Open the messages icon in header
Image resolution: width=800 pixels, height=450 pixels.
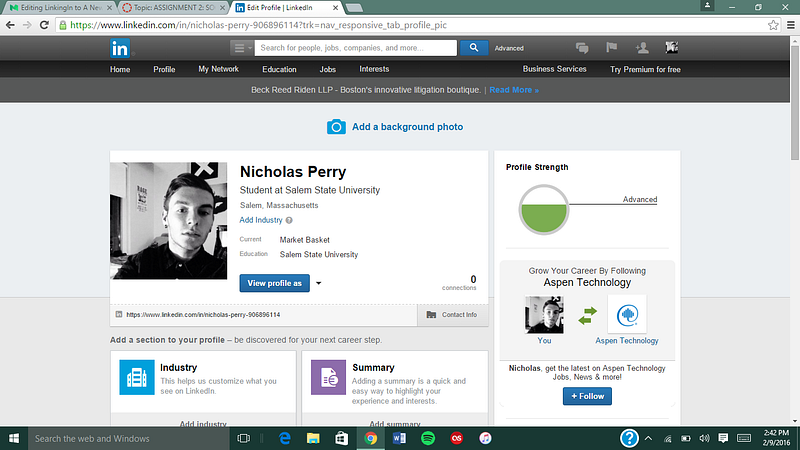tap(582, 48)
